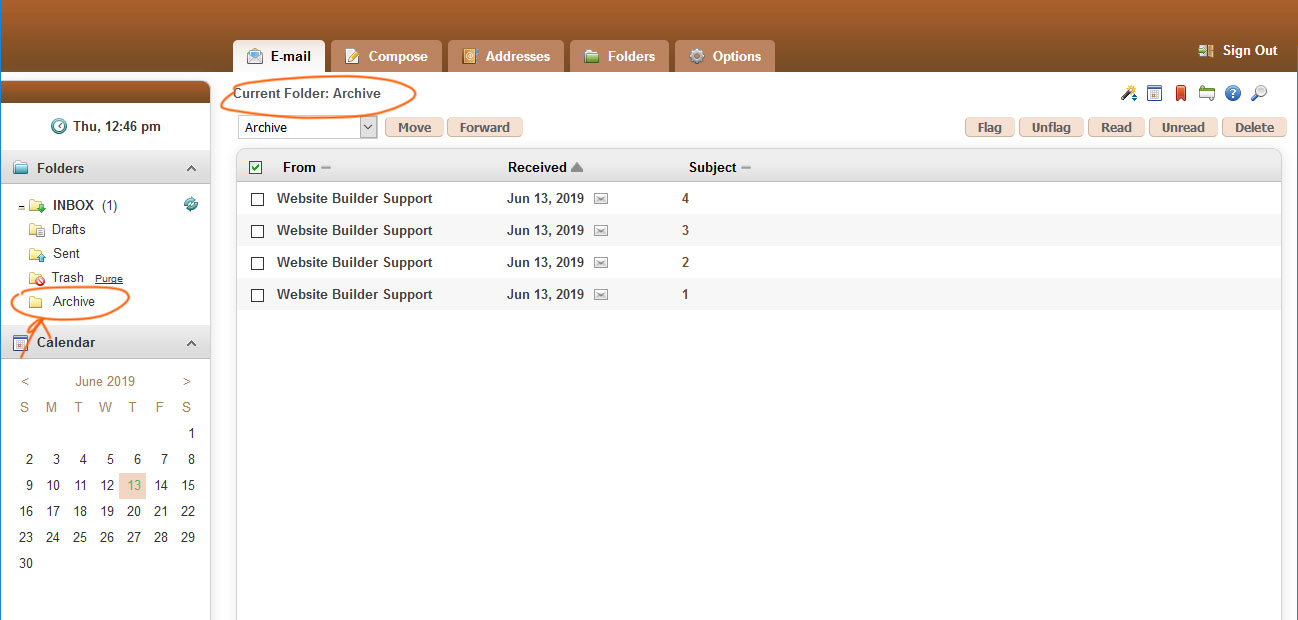This screenshot has width=1298, height=620.
Task: Click the Calendar panel header icon
Action: coord(21,343)
